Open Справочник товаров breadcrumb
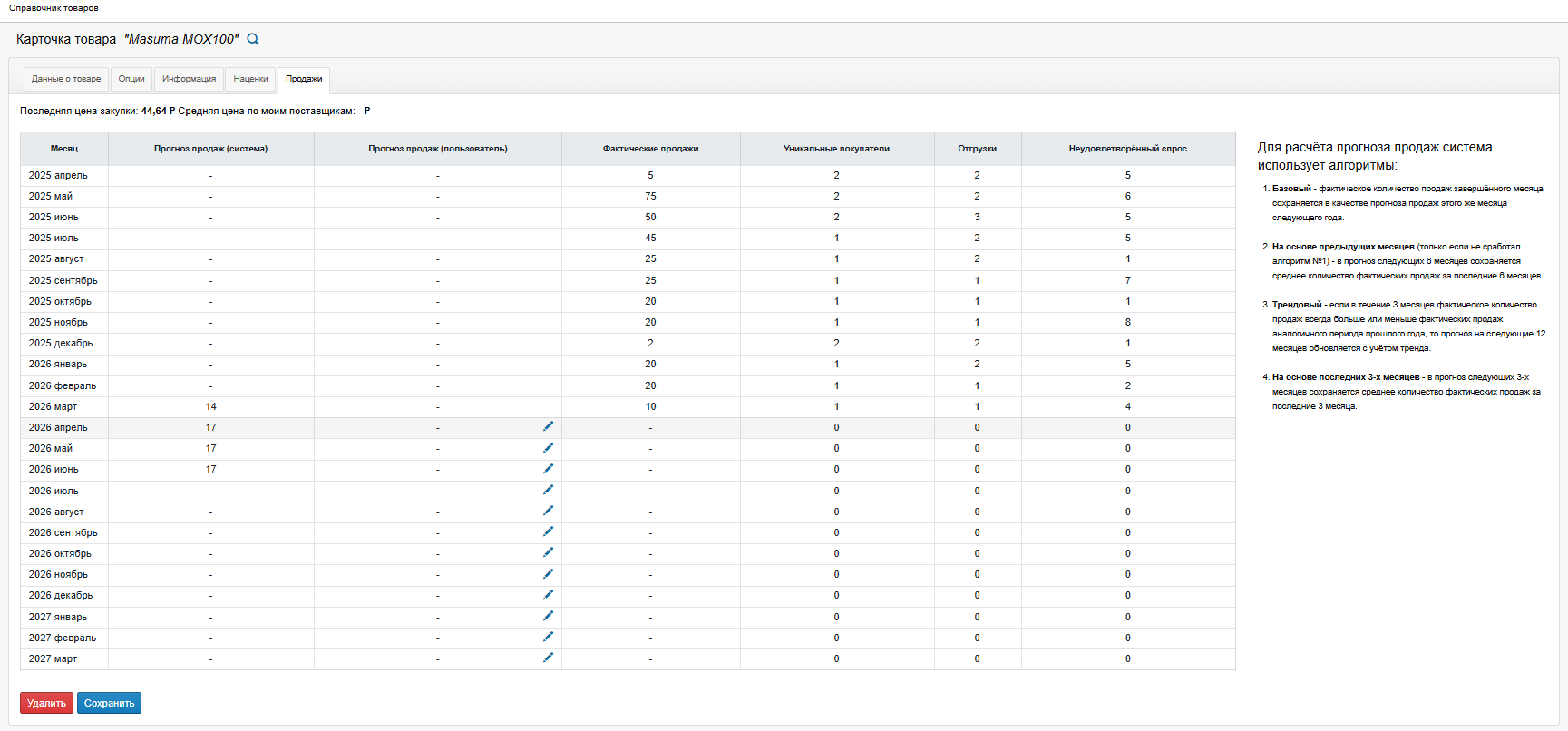Screen dimensions: 1568x731 pyautogui.click(x=54, y=8)
